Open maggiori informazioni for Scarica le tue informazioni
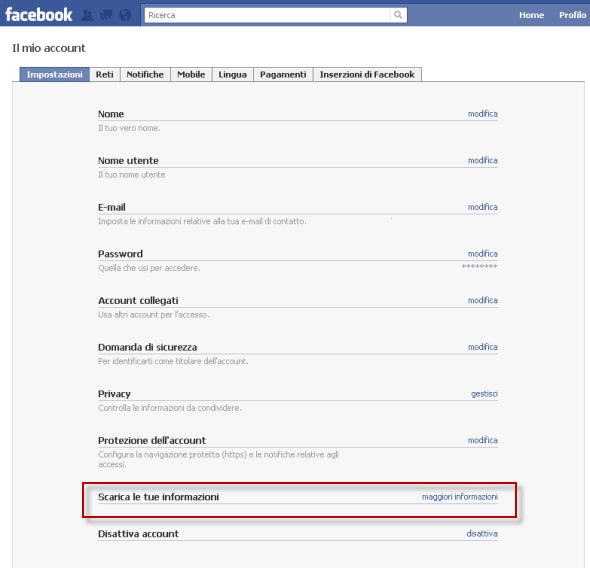This screenshot has width=590, height=568. tap(459, 497)
